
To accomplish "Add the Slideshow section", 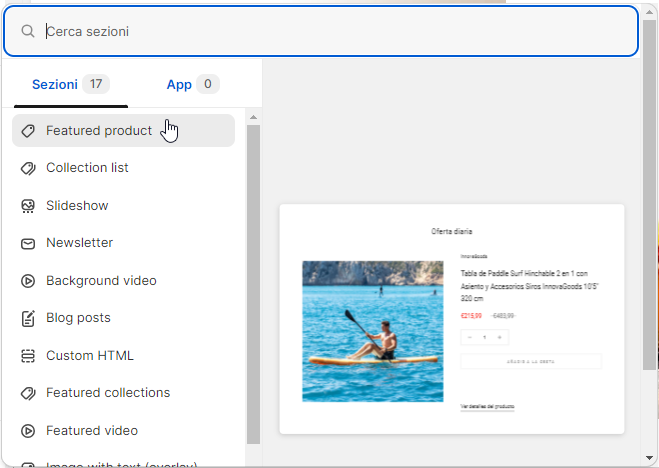I will (77, 206).
